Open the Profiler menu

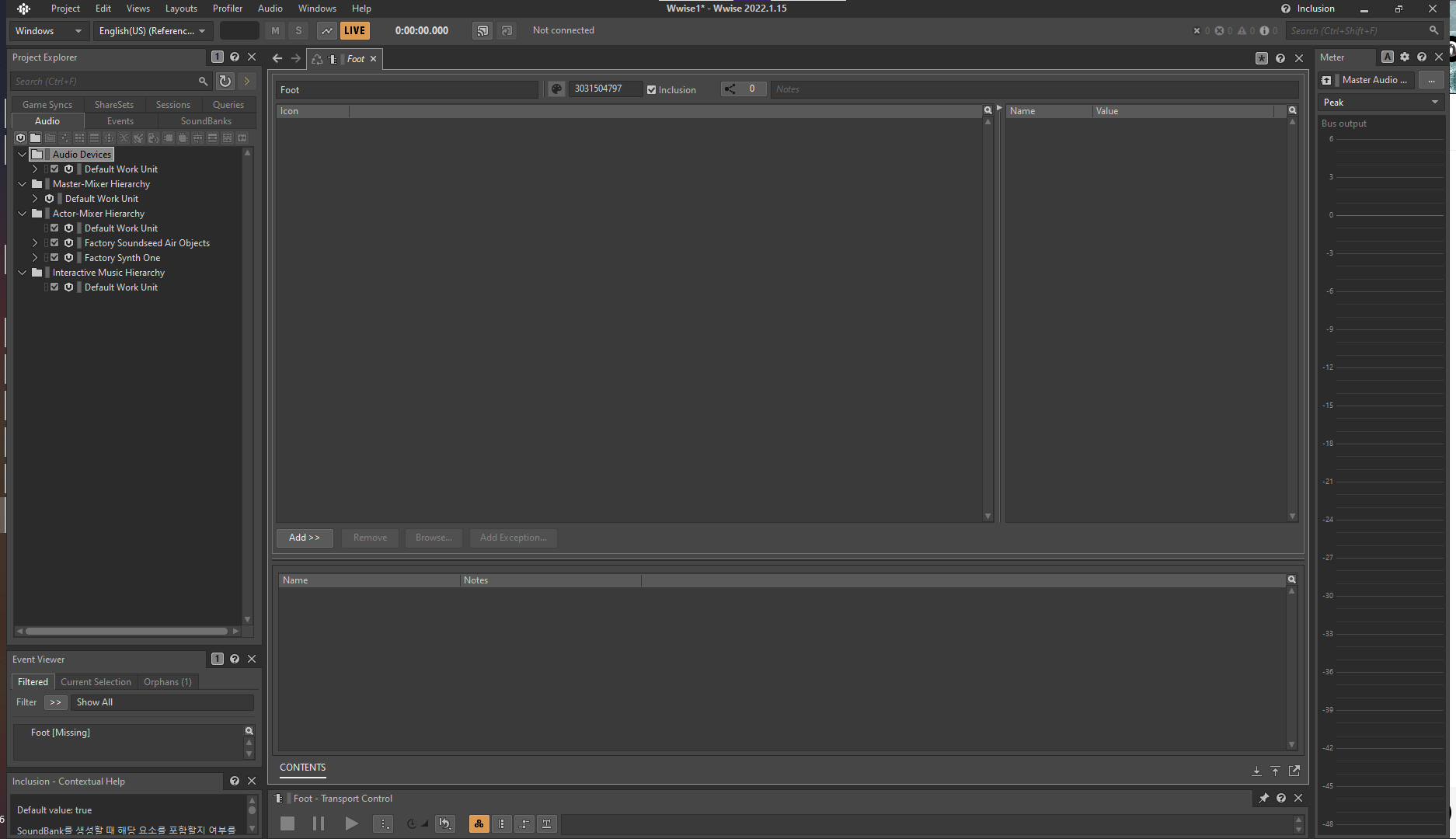228,9
